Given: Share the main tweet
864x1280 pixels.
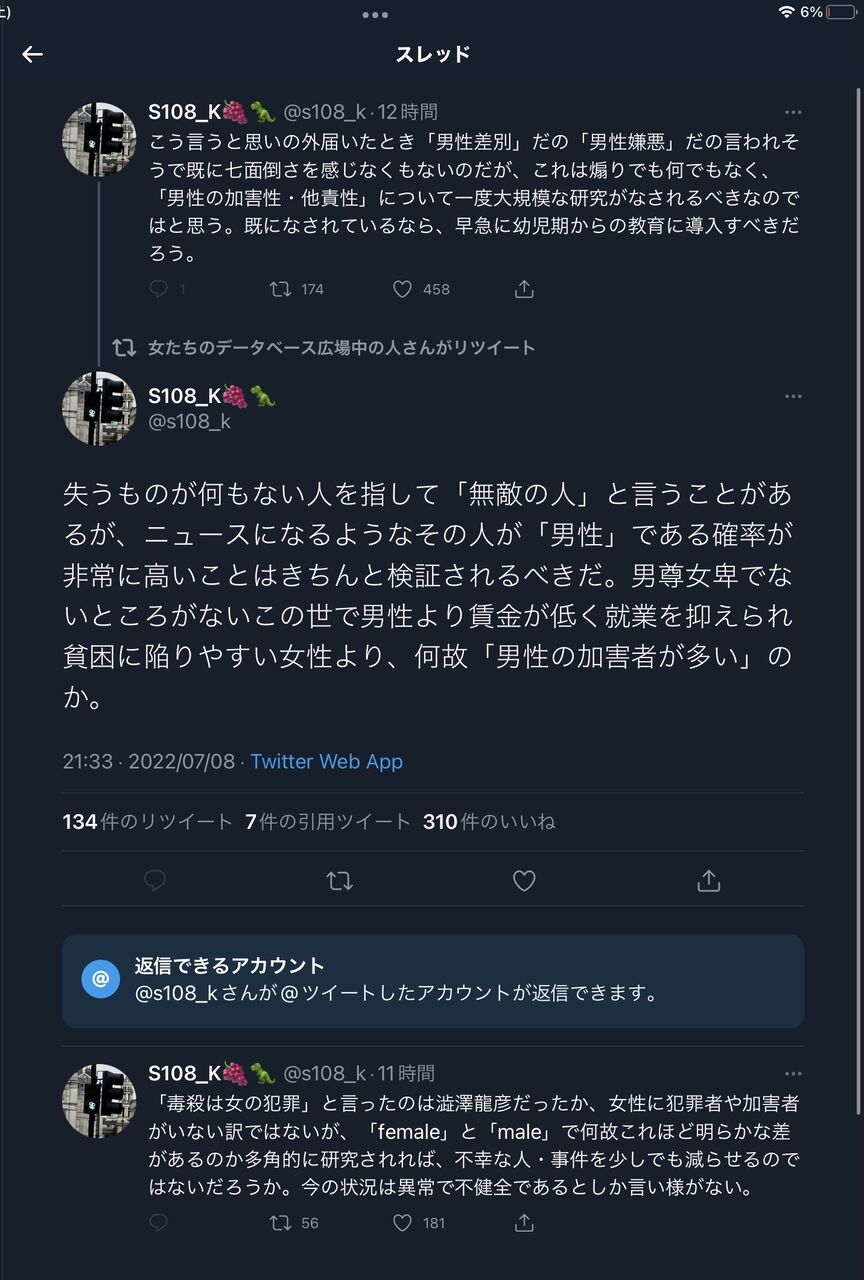Looking at the screenshot, I should (x=708, y=881).
